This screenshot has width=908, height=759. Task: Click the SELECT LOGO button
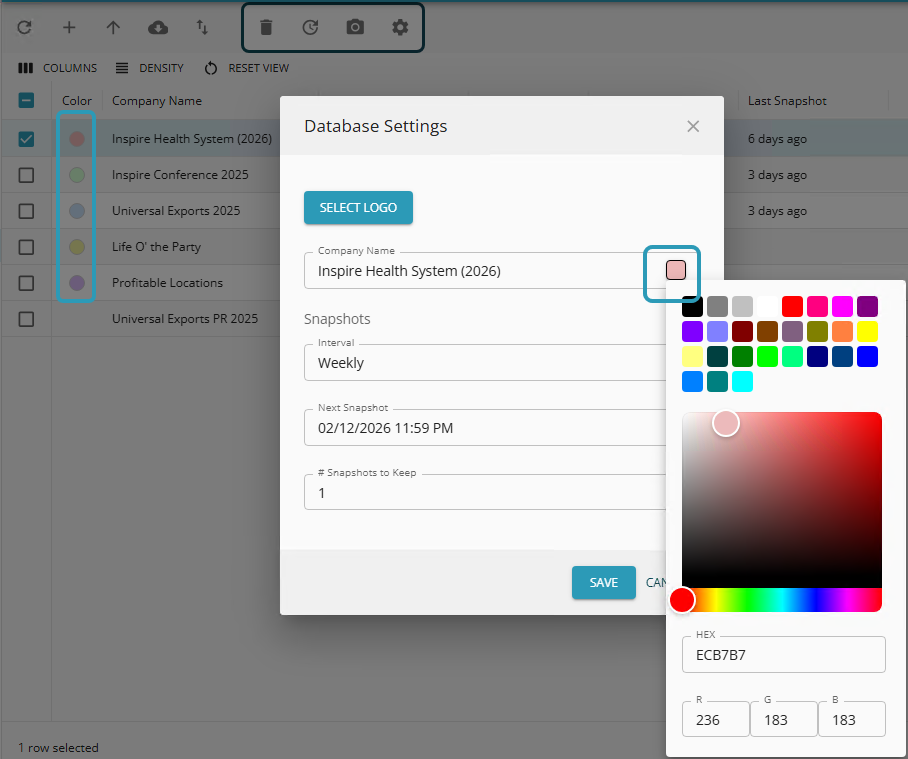[x=358, y=207]
